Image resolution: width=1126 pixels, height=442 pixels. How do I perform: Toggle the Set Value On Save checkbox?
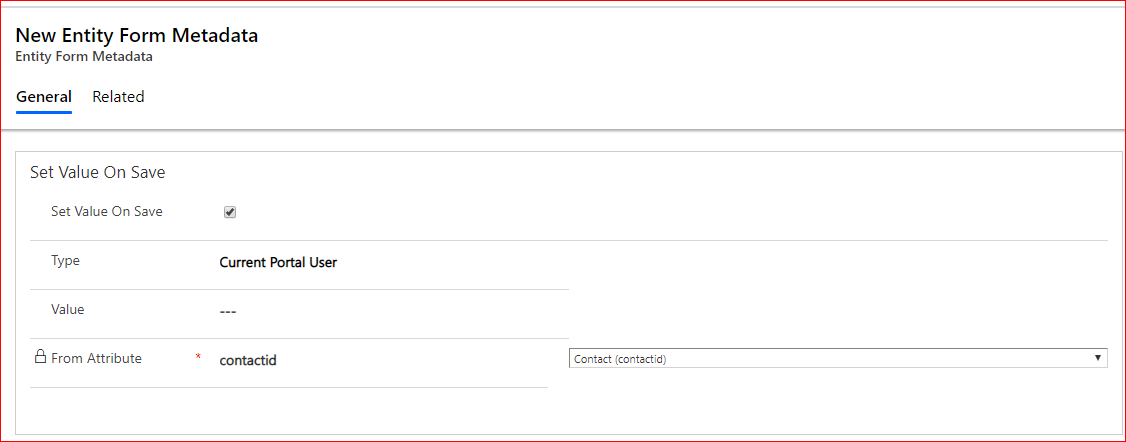[230, 212]
